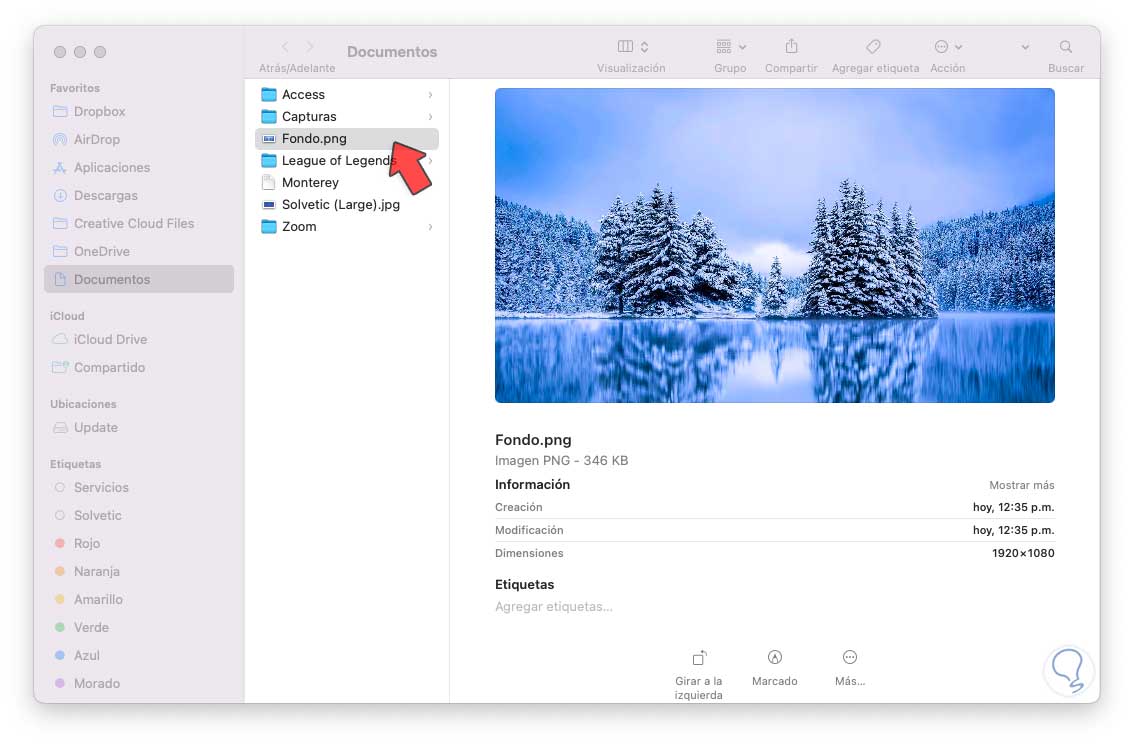Open Descargas in the sidebar
The height and width of the screenshot is (745, 1134).
[139, 195]
